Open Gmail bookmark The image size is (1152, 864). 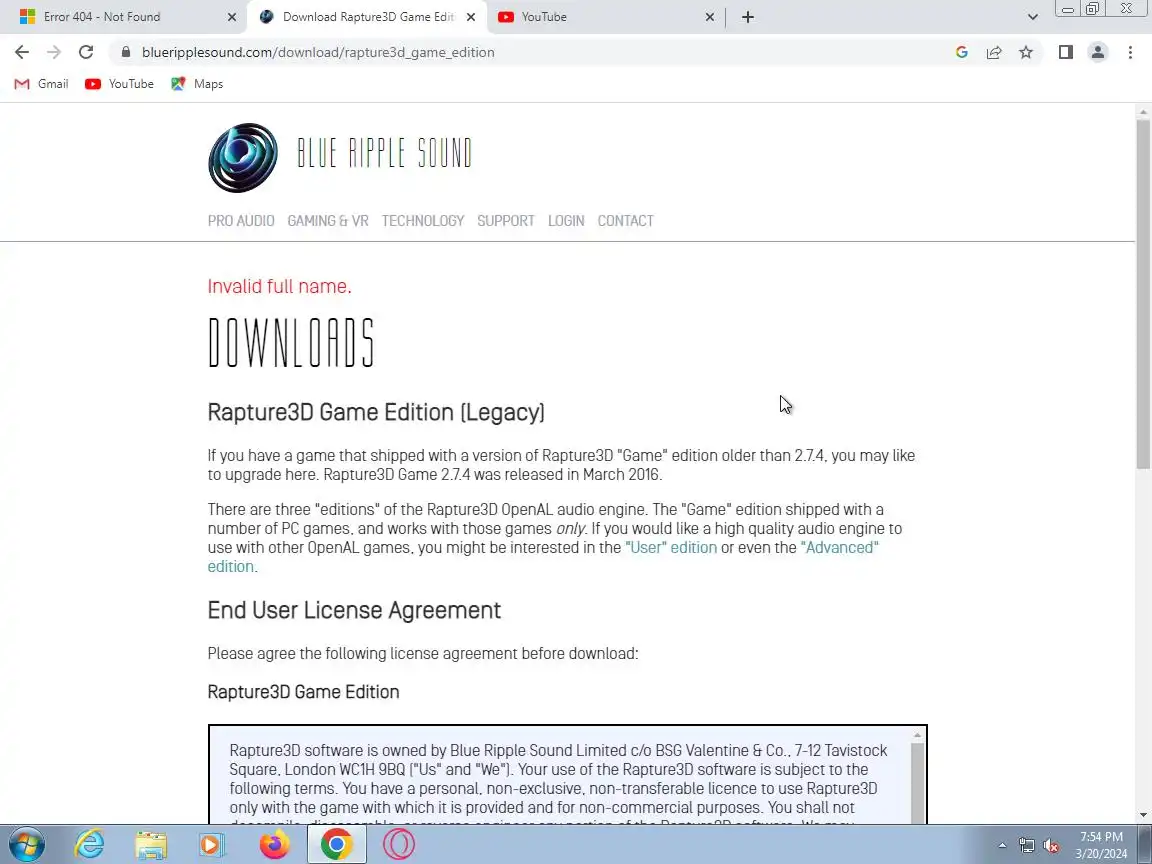click(x=42, y=84)
